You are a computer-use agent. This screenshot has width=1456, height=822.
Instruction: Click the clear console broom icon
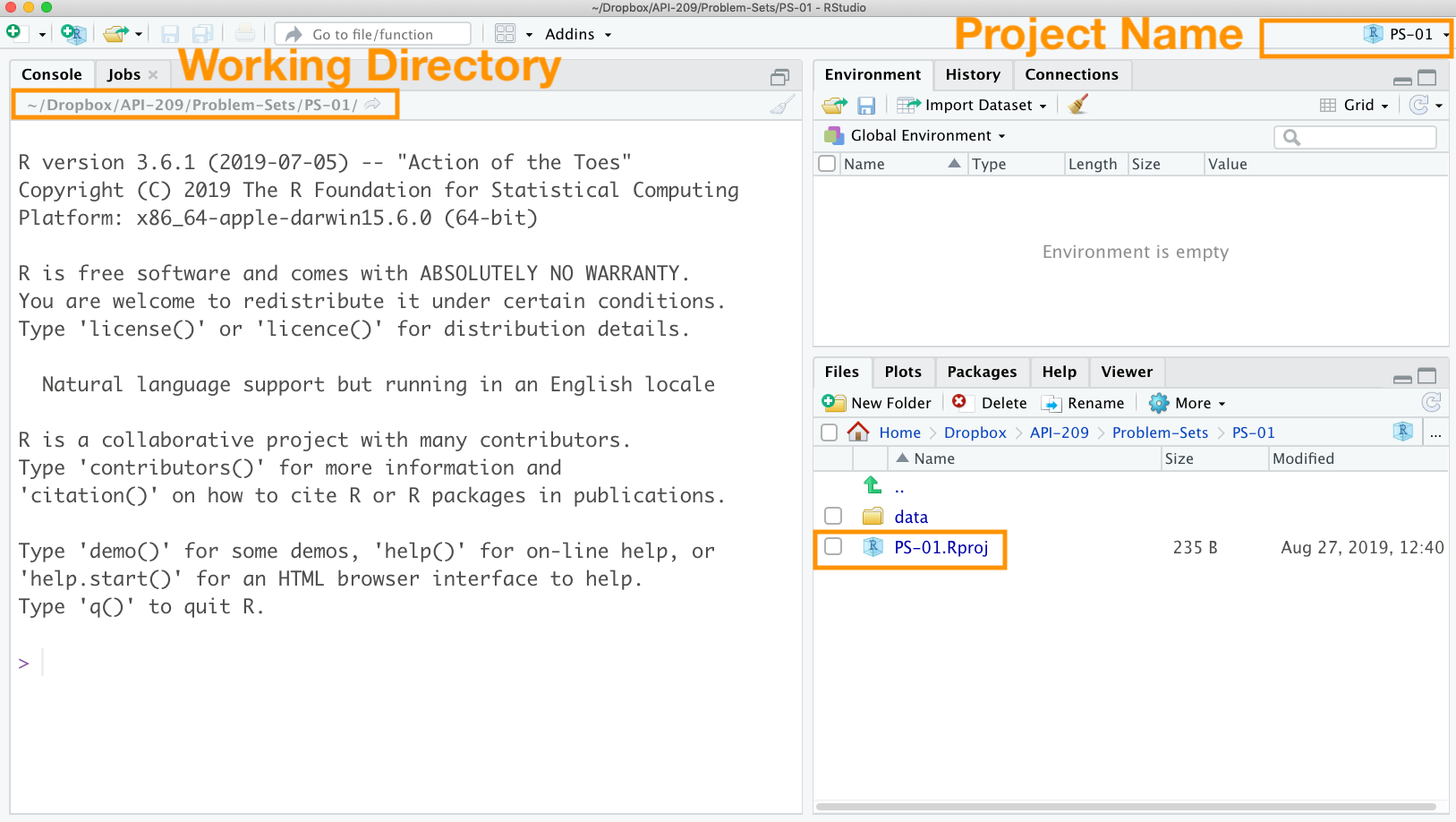tap(781, 106)
